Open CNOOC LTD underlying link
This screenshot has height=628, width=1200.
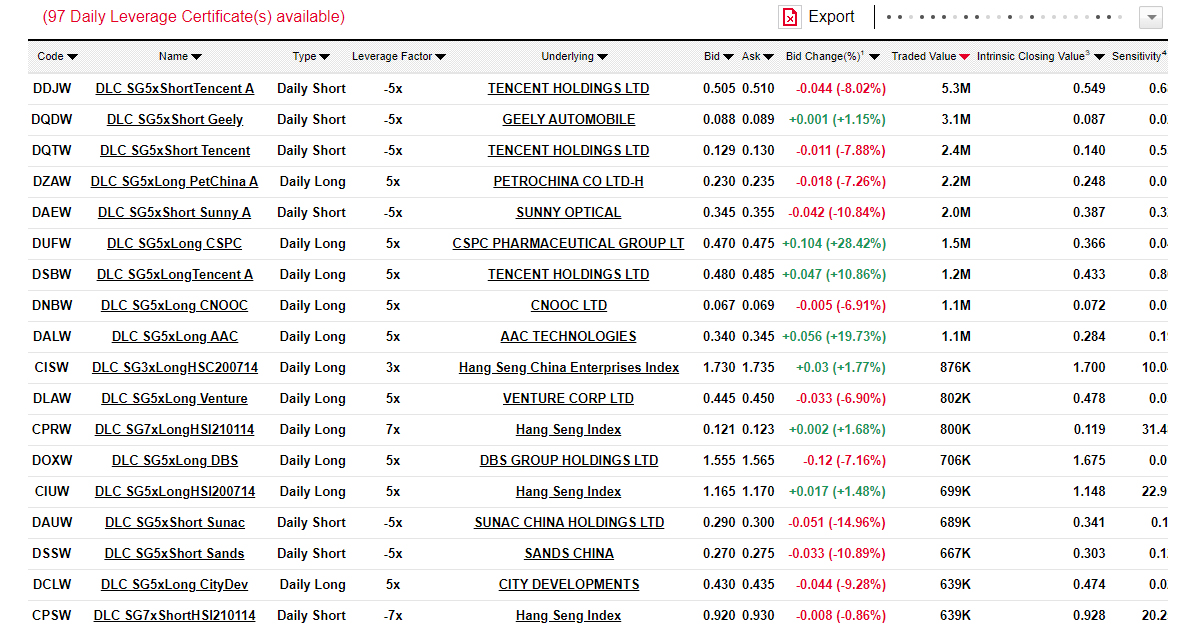[569, 306]
